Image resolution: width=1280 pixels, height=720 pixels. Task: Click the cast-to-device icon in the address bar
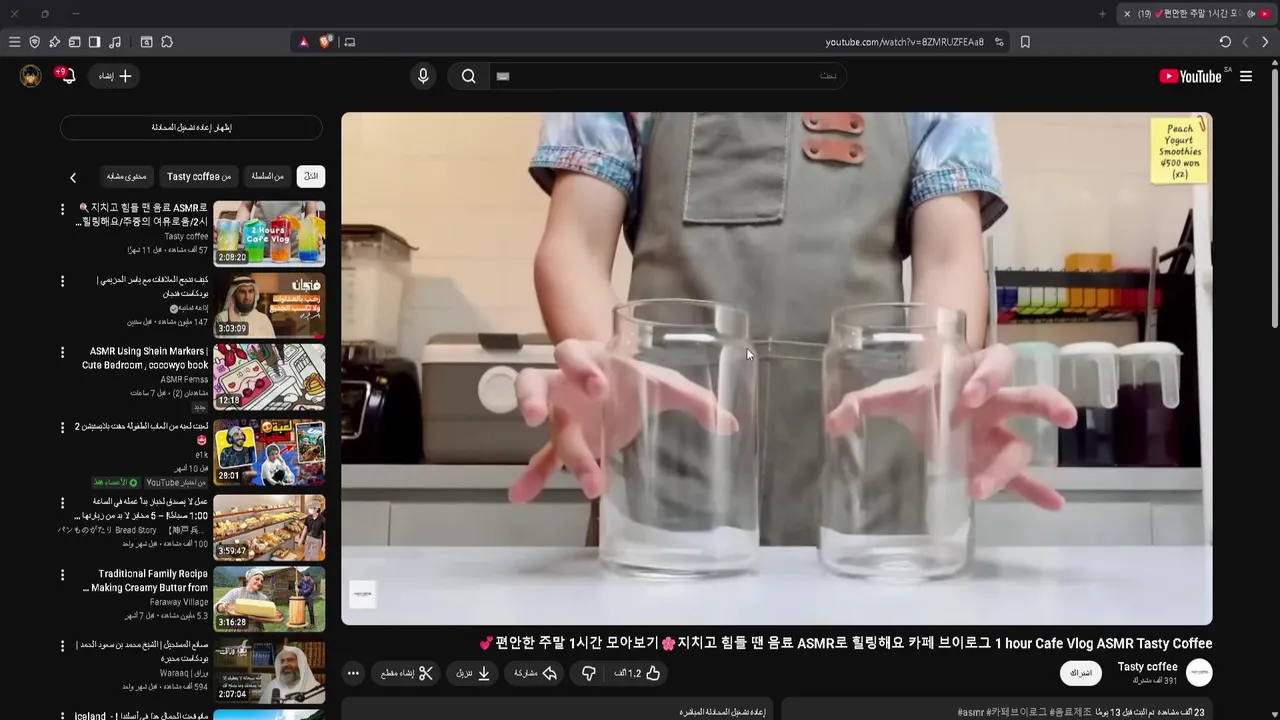pos(349,42)
